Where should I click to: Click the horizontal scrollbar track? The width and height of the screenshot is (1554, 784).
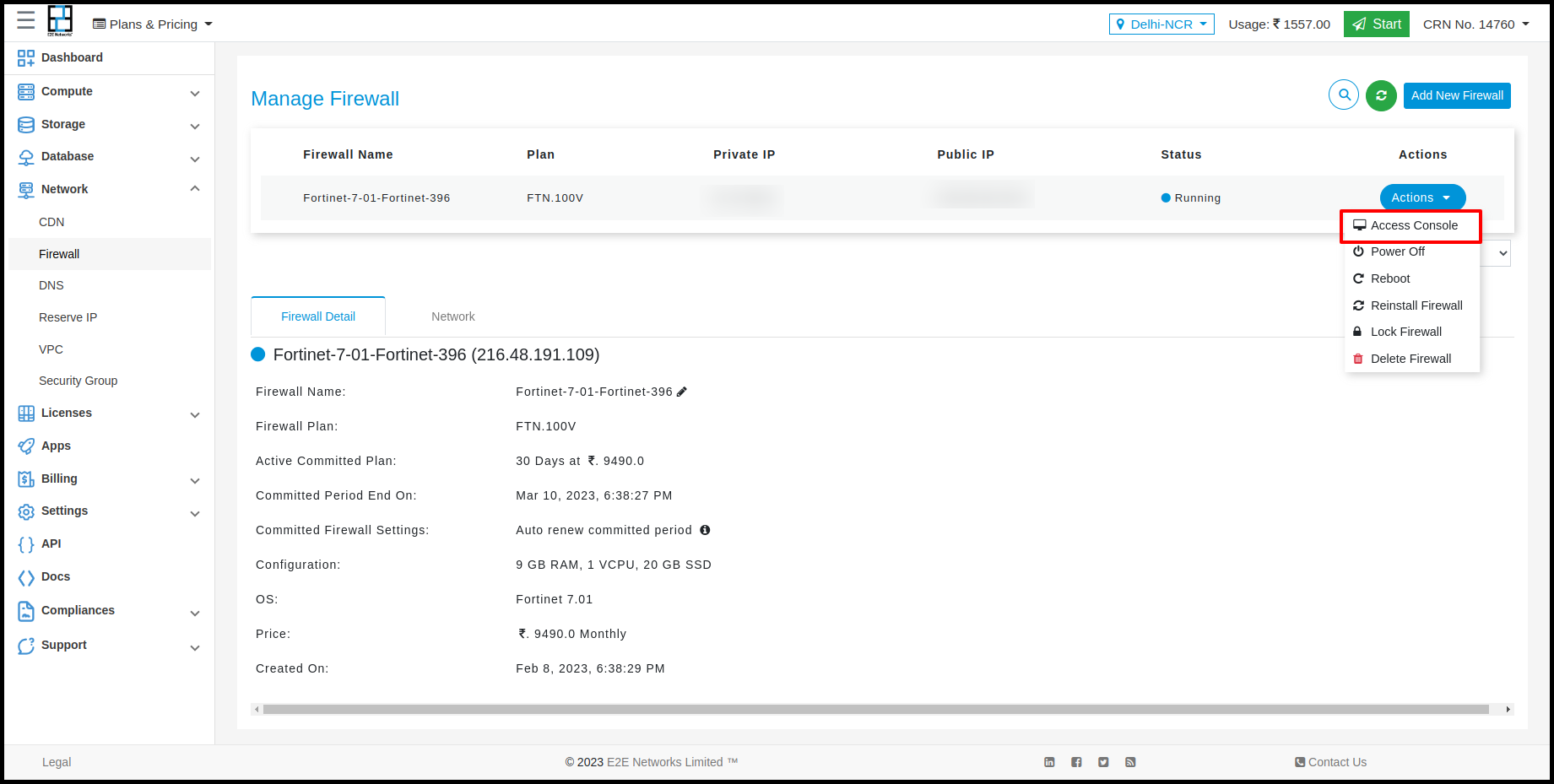tap(875, 710)
